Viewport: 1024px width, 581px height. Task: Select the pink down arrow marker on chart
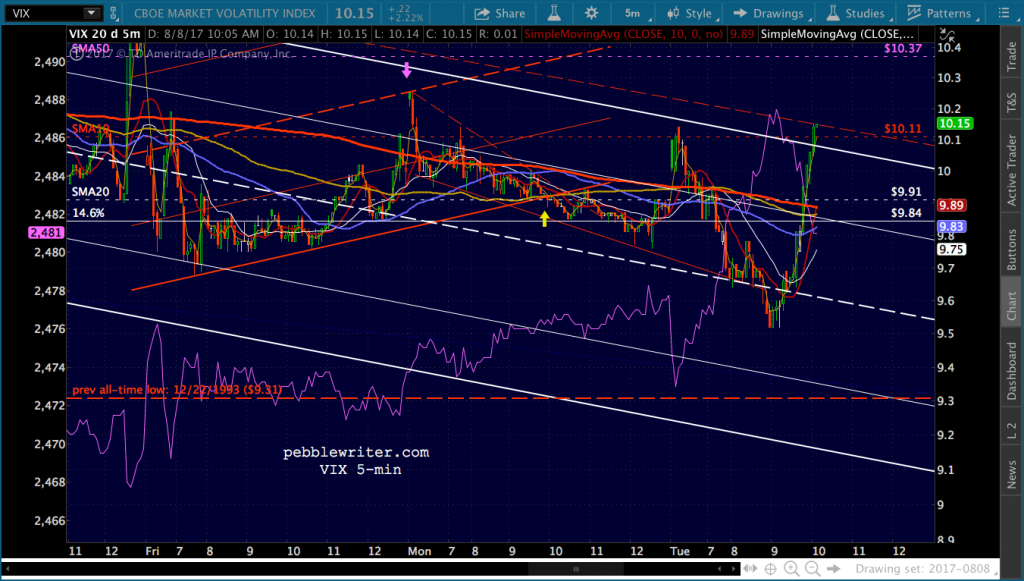[x=407, y=71]
